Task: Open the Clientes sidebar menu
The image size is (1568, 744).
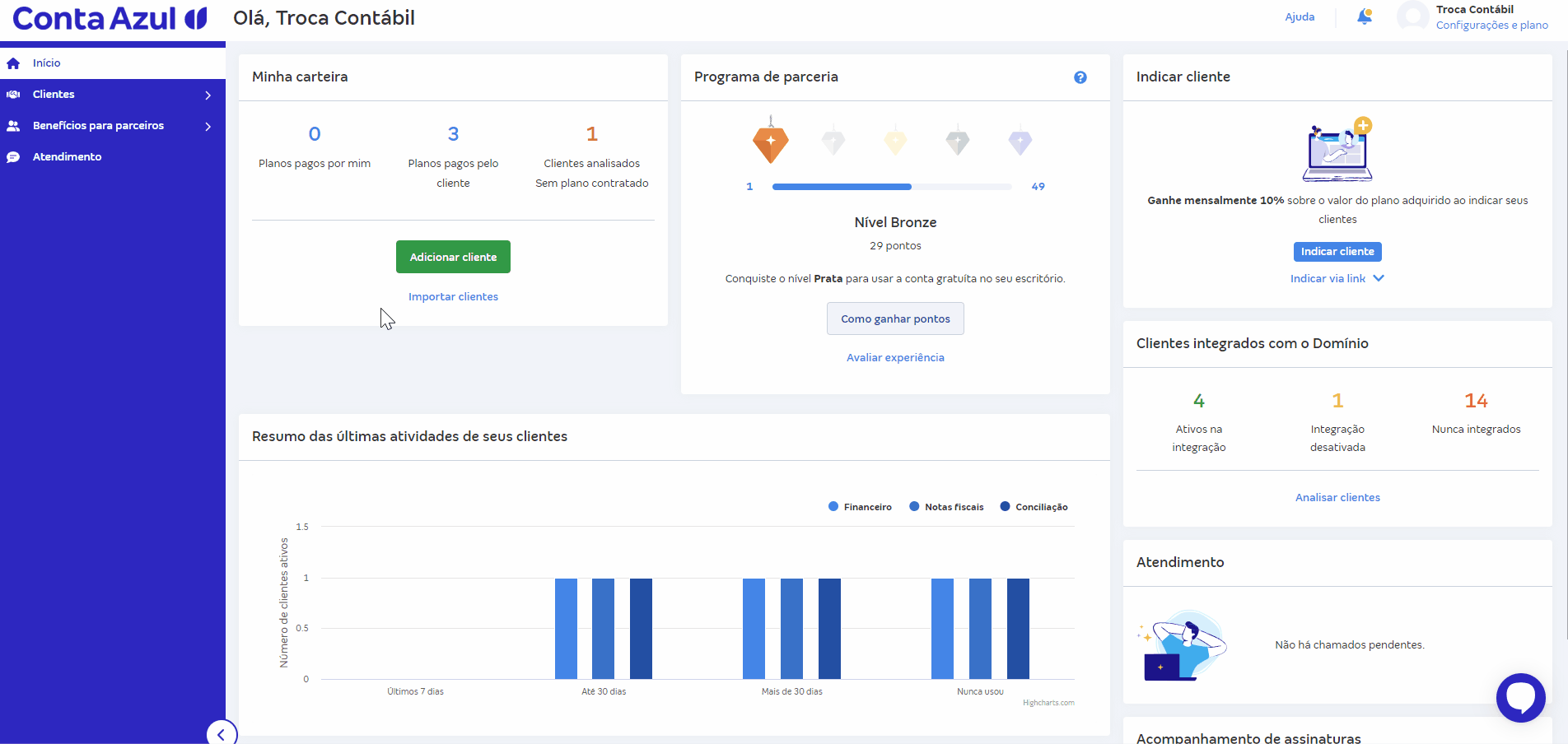Action: 113,95
